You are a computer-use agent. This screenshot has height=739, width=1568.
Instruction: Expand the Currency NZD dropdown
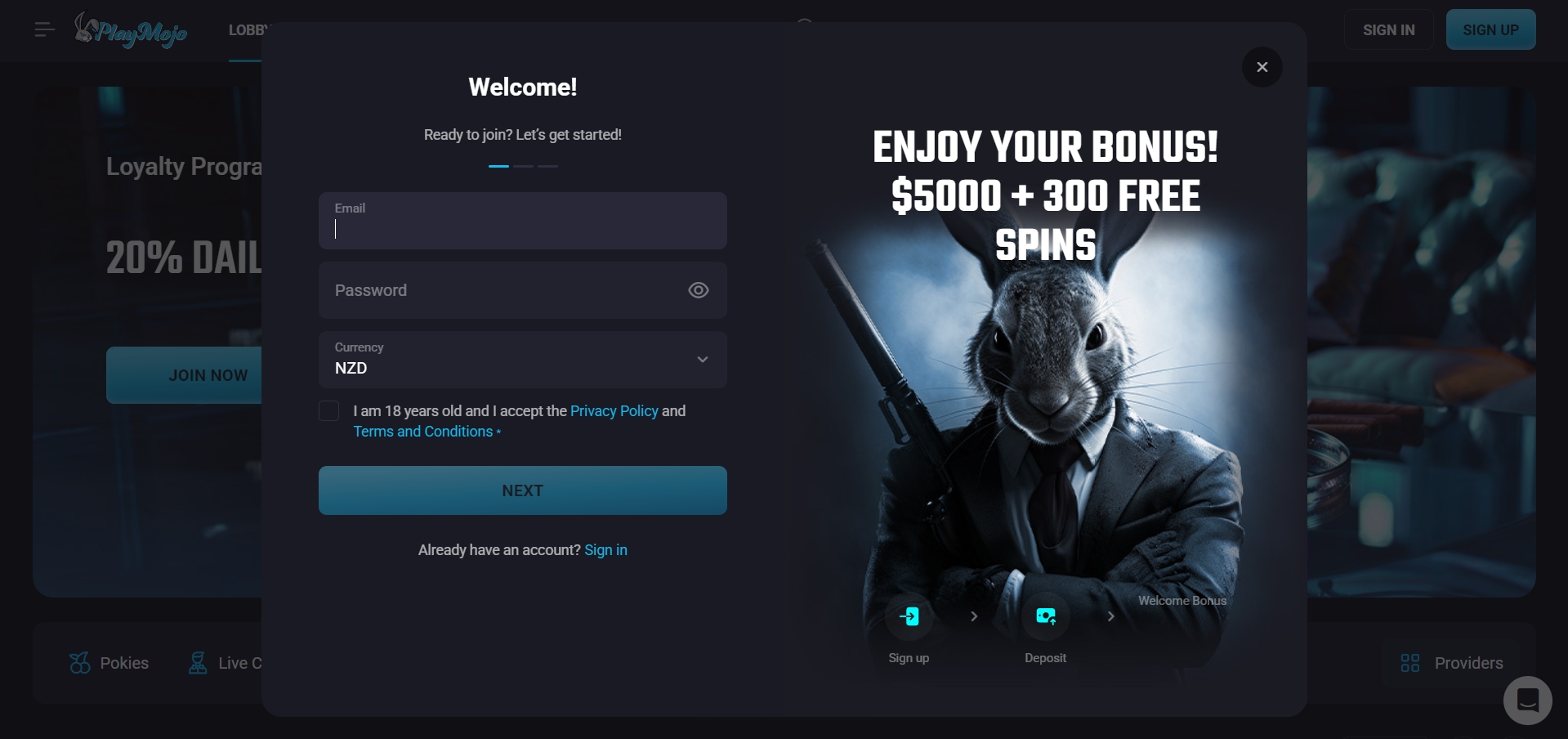(x=523, y=360)
